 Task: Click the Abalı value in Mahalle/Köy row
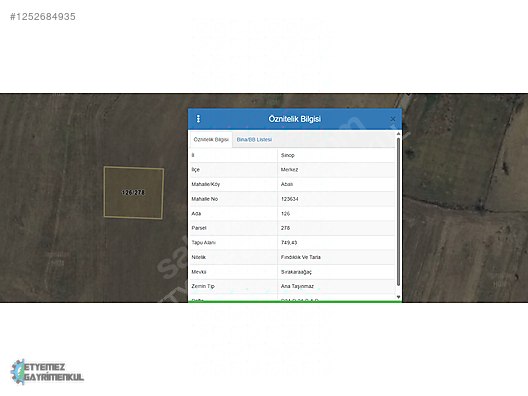click(287, 184)
